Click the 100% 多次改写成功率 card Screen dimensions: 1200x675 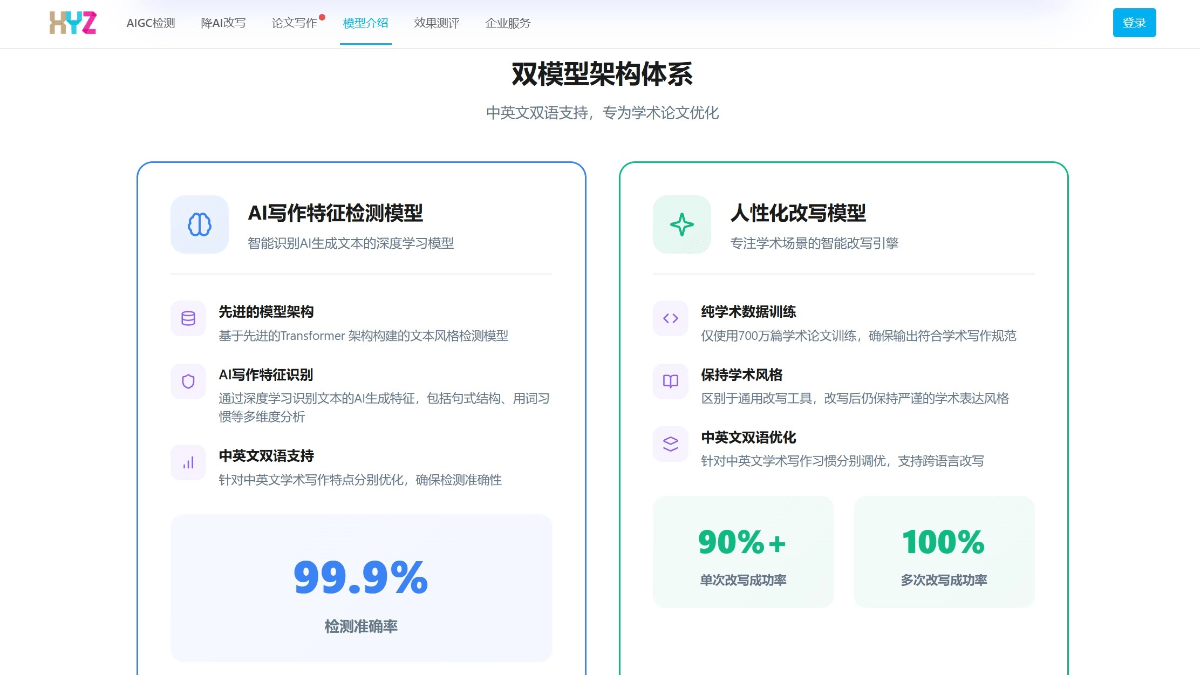(944, 552)
